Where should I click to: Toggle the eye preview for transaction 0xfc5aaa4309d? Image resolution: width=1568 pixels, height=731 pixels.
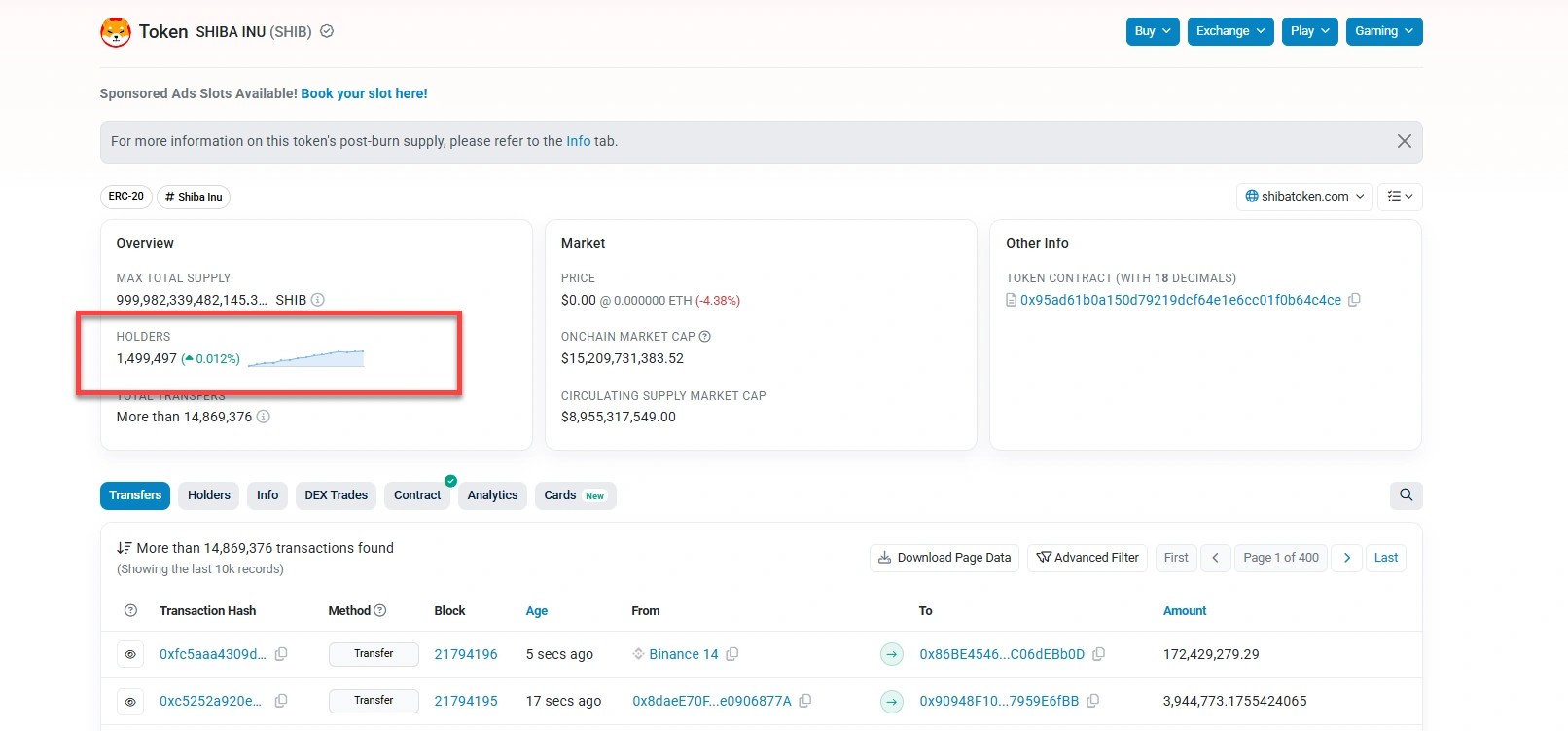coord(130,654)
